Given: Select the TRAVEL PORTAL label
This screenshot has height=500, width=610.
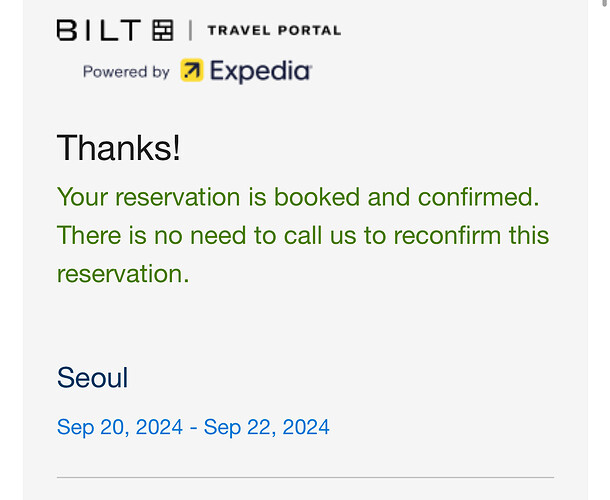Looking at the screenshot, I should click(x=273, y=31).
